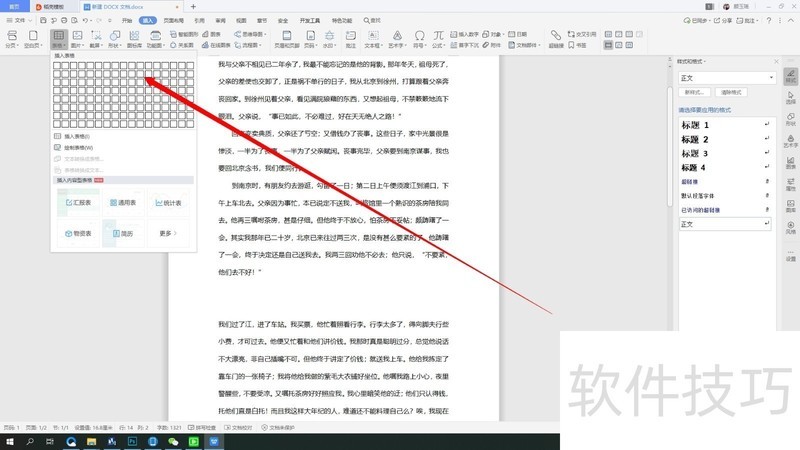Viewport: 800px width, 450px height.
Task: Click the 分页 (page break) icon
Action: point(12,39)
